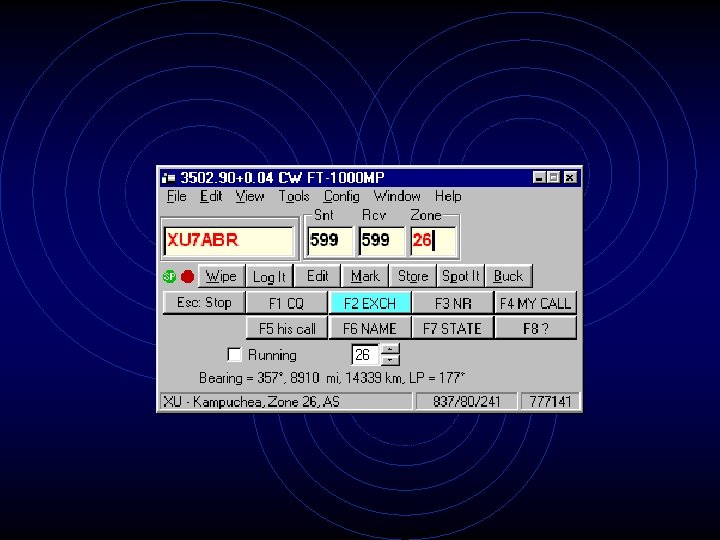
Task: Click the 837/80/241 status panel
Action: coord(466,402)
